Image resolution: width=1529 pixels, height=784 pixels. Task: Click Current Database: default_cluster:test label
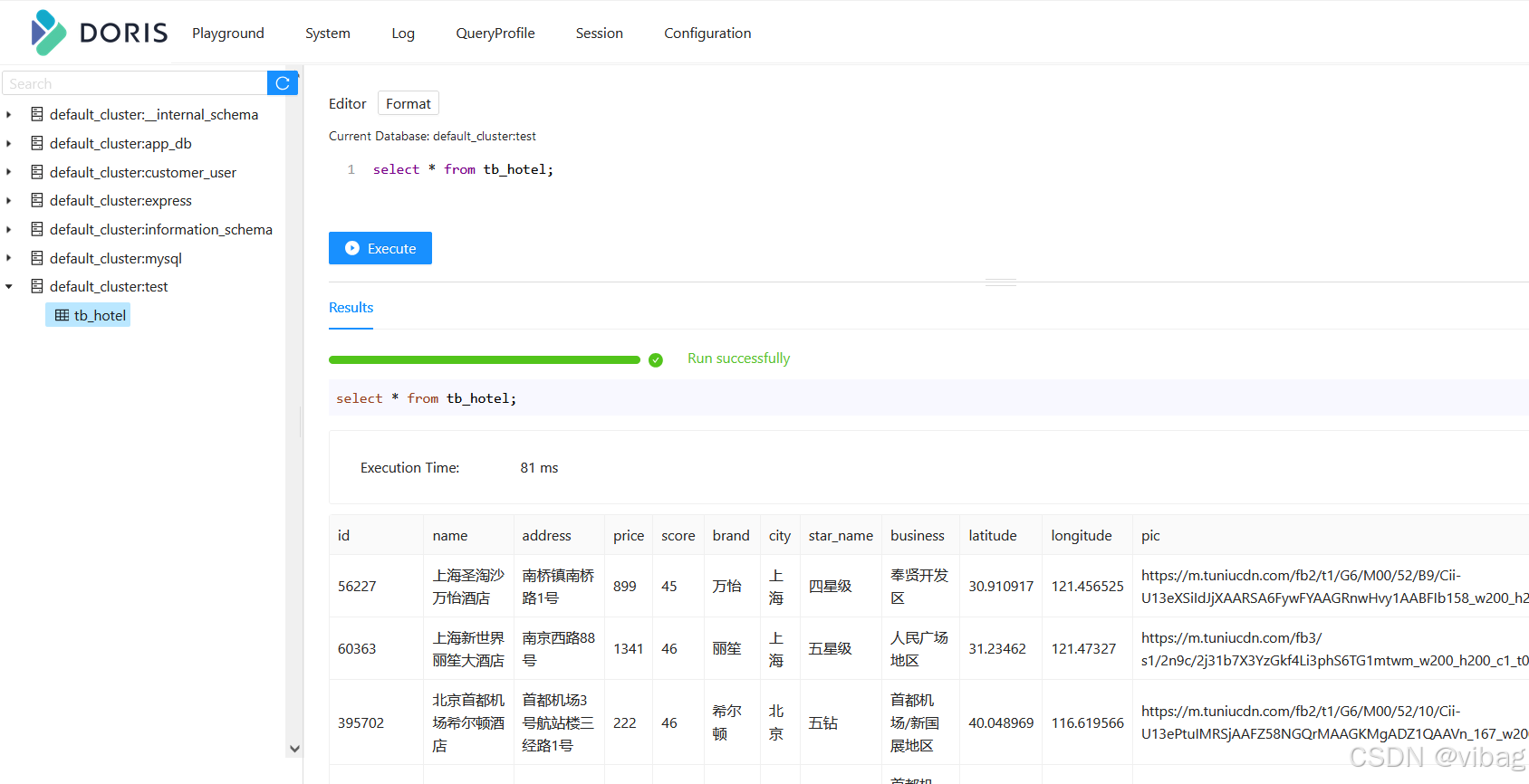coord(432,137)
